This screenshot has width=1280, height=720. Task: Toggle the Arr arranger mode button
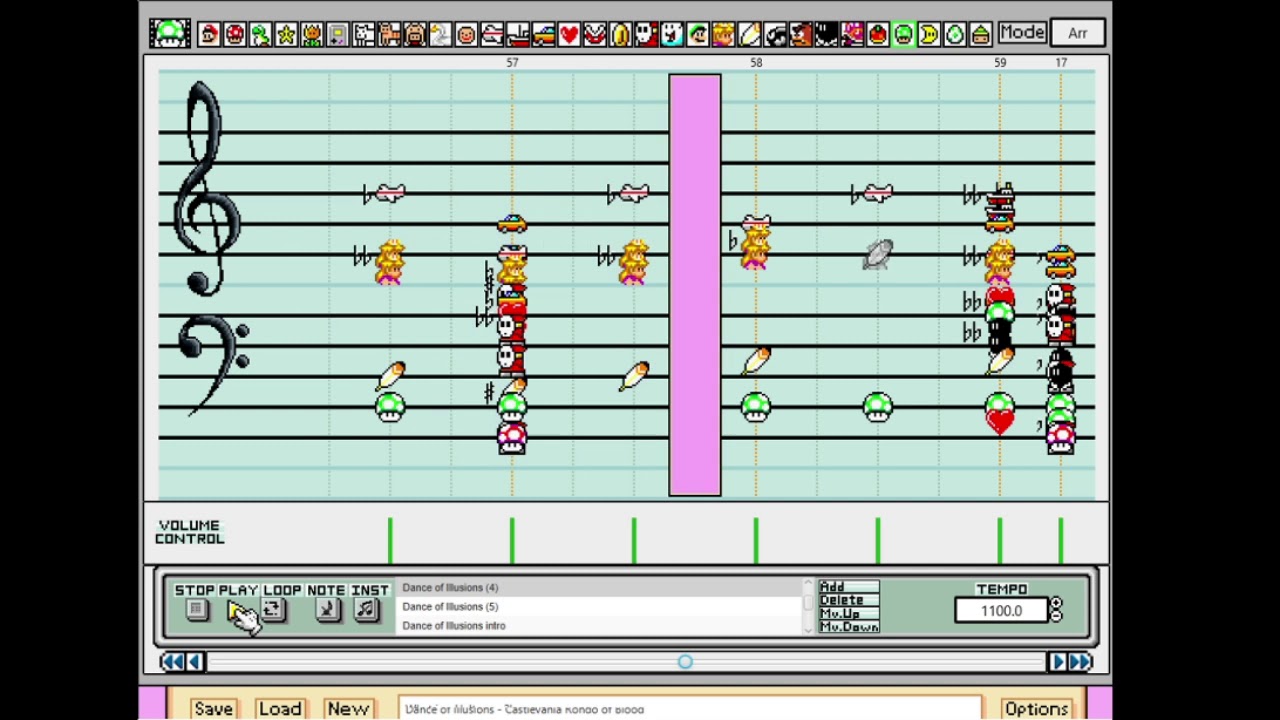pyautogui.click(x=1078, y=33)
